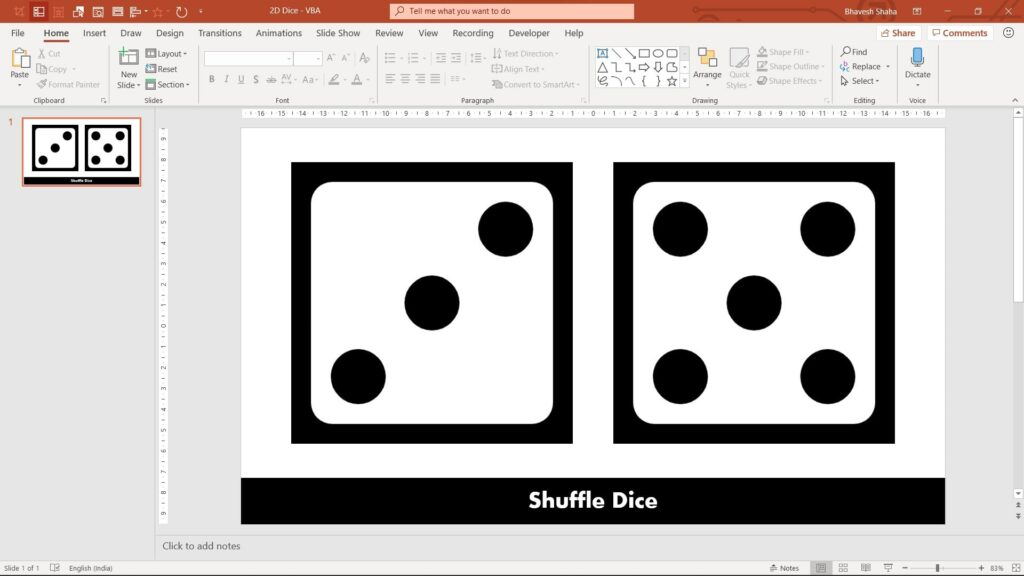
Task: Insert a text box from the Drawing shapes gallery
Action: [602, 53]
